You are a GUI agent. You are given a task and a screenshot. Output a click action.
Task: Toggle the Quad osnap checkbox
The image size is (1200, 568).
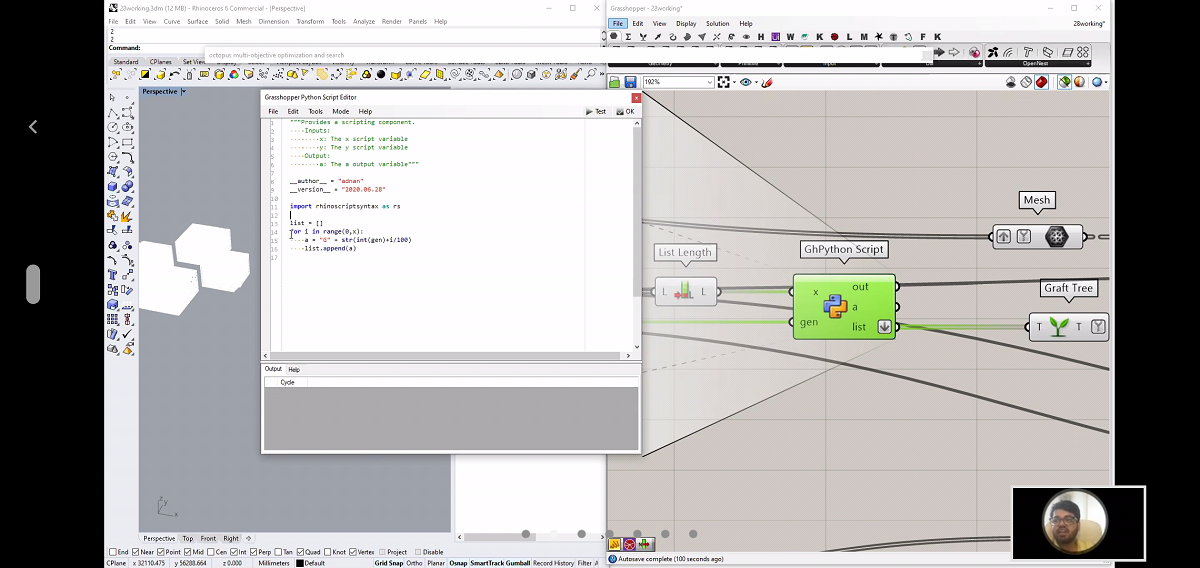tap(301, 552)
